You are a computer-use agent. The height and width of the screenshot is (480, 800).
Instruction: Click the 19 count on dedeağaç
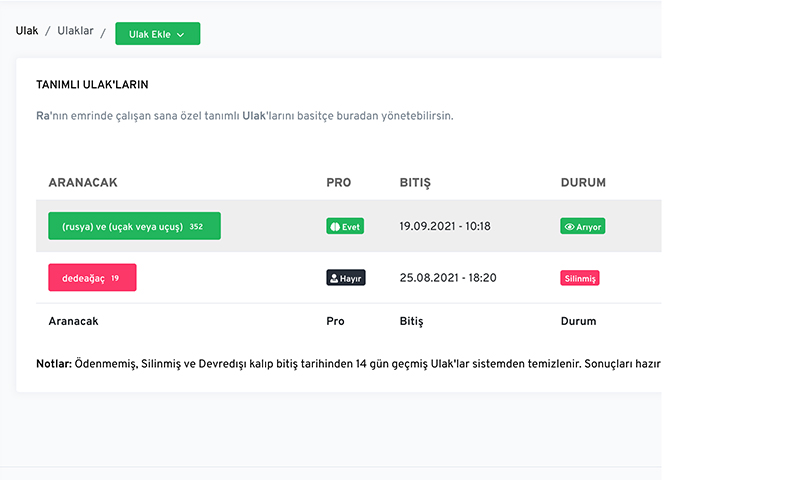coord(115,278)
